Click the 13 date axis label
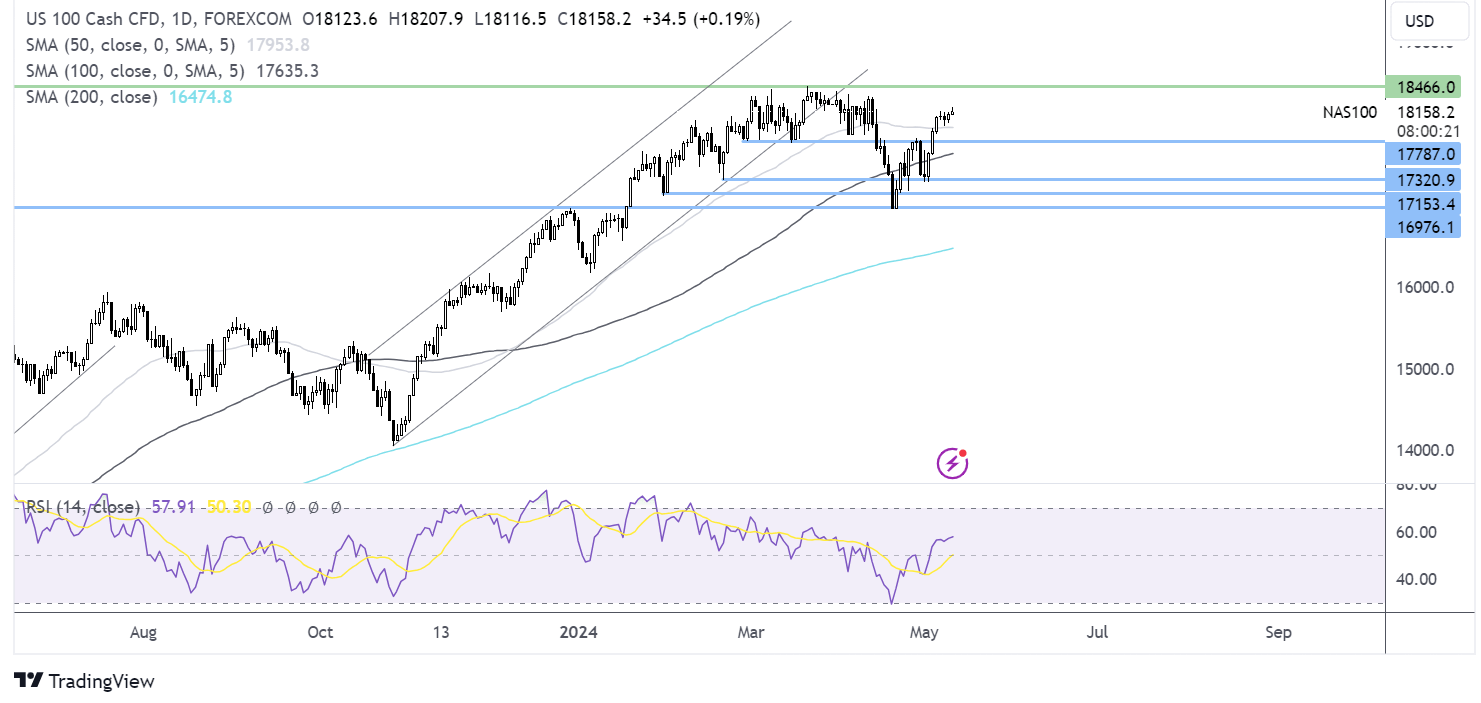 (442, 632)
